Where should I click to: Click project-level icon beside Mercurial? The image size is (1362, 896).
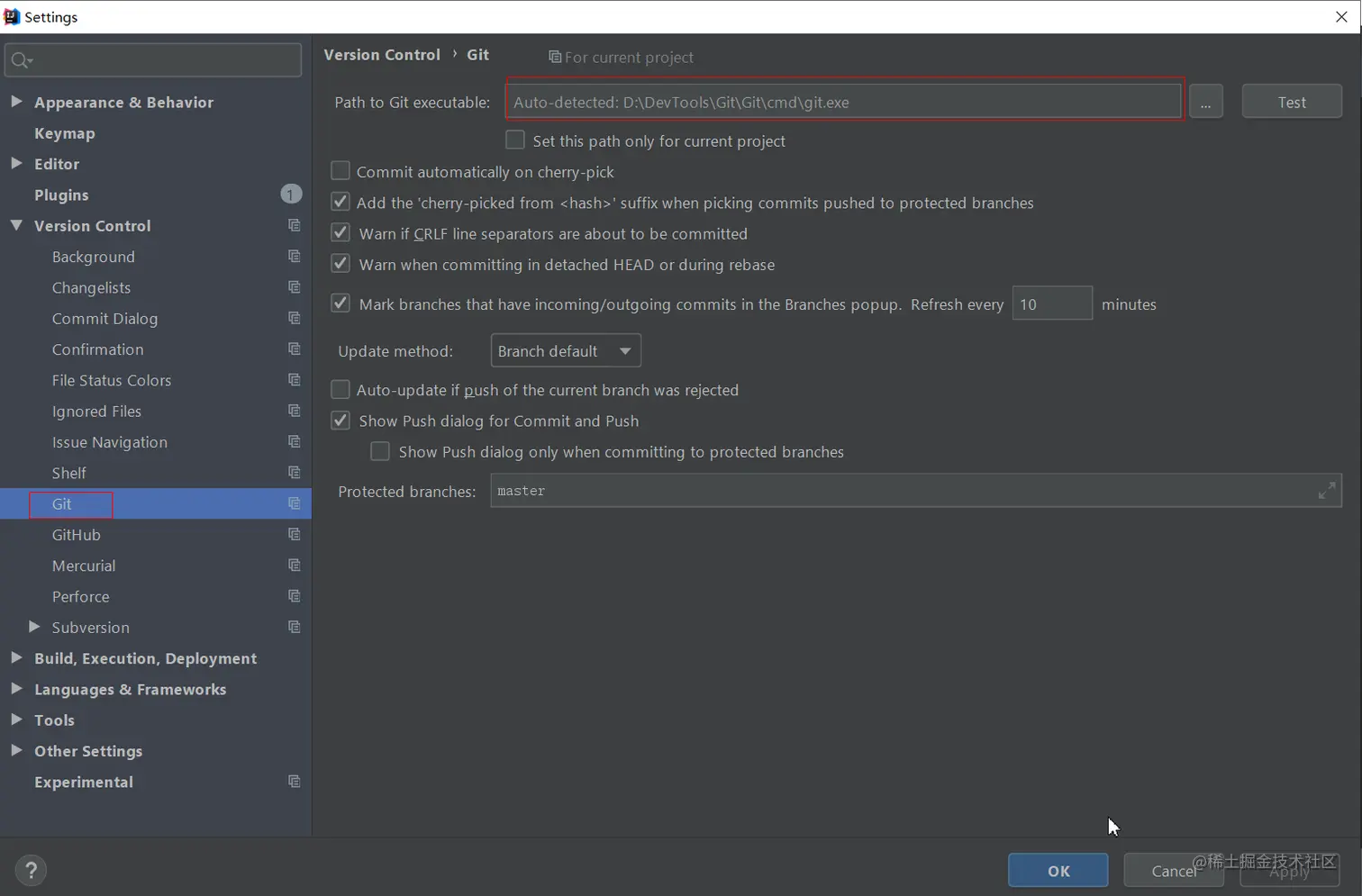294,566
